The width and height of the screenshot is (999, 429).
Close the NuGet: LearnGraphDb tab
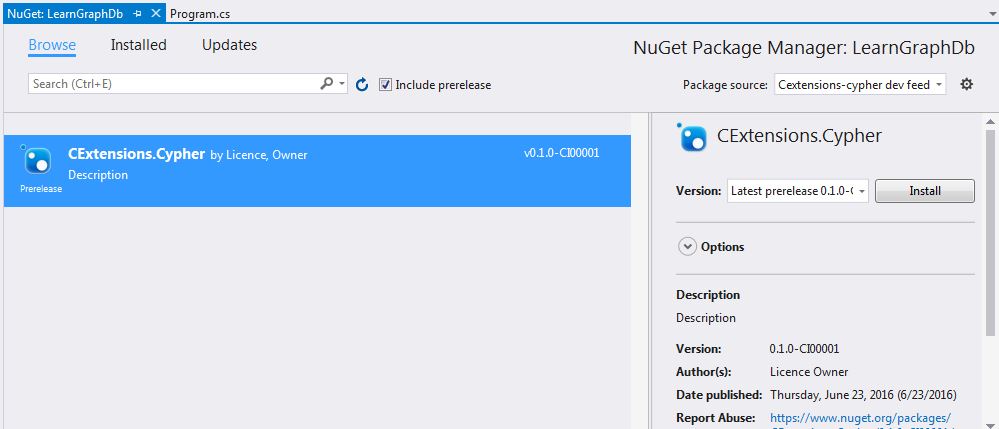[155, 13]
